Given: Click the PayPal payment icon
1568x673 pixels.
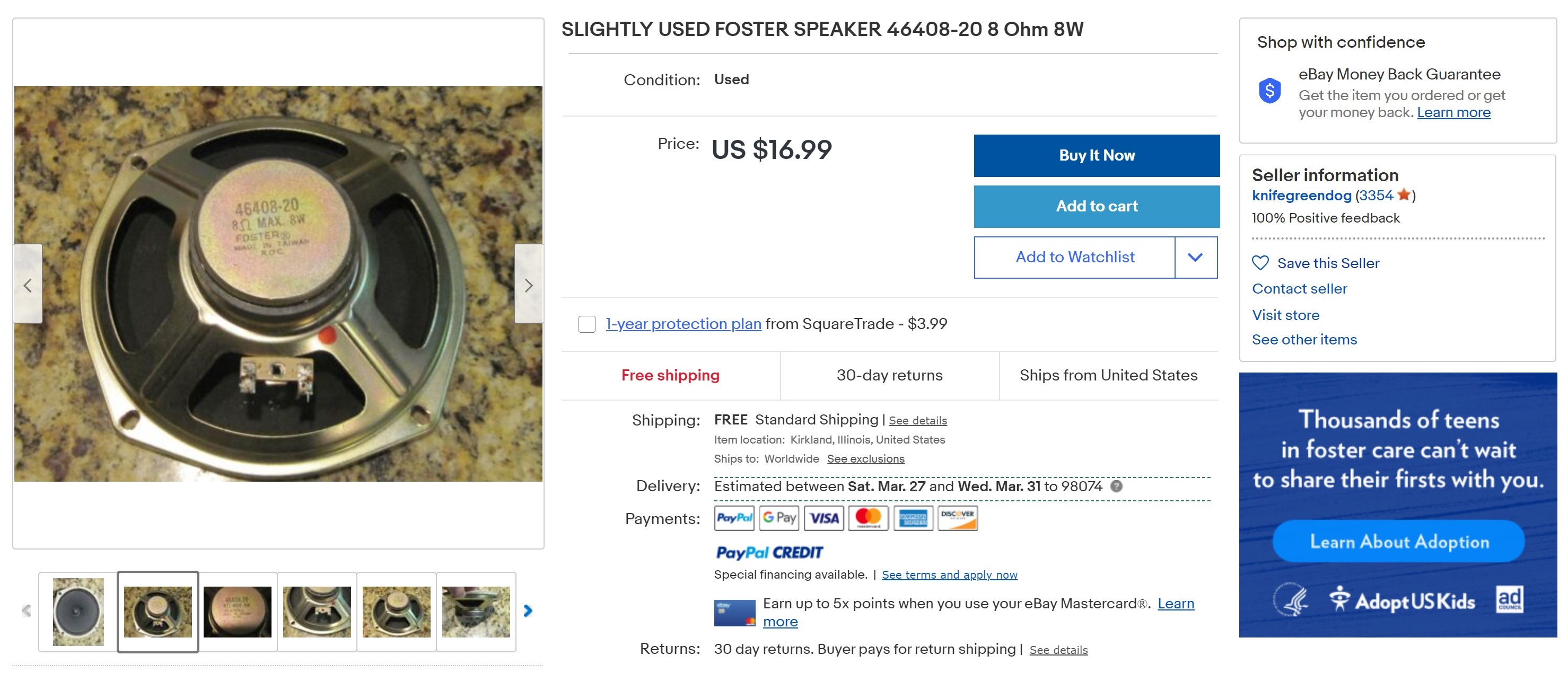Looking at the screenshot, I should tap(734, 518).
